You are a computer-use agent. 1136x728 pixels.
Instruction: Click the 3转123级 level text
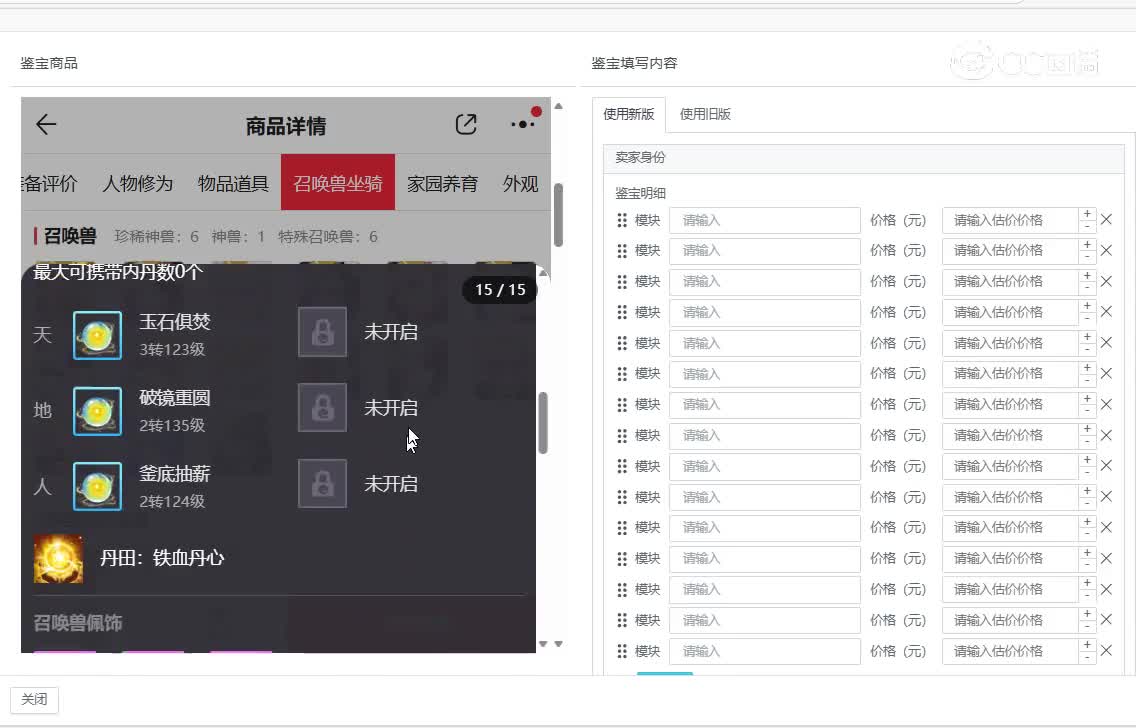pos(172,350)
